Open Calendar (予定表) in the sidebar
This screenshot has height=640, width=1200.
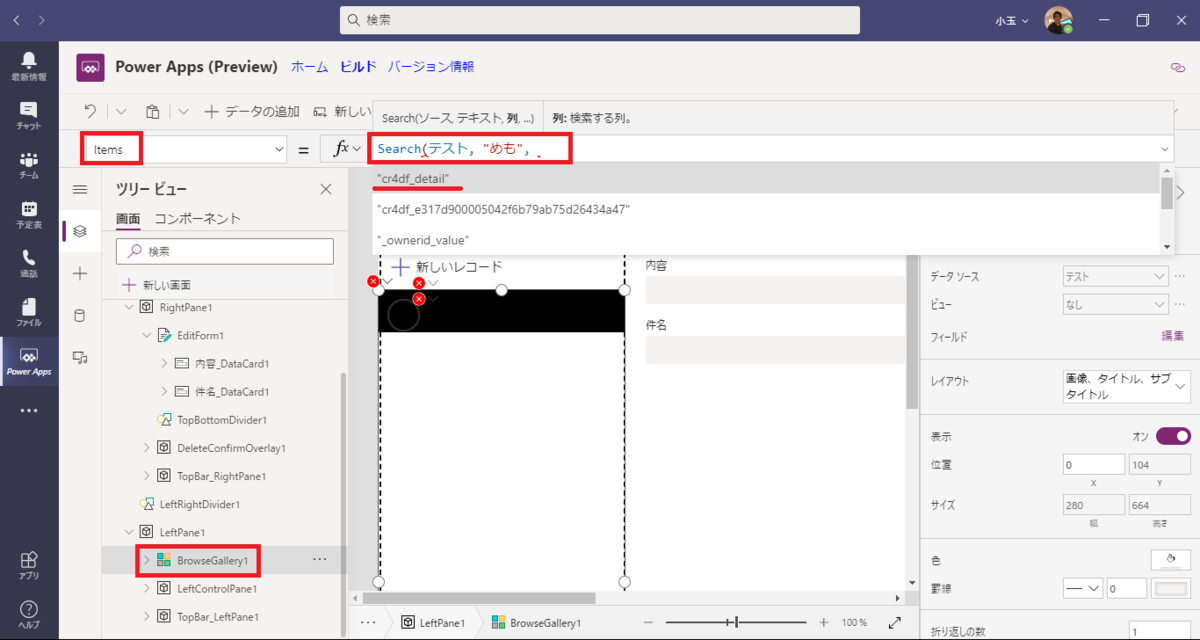[x=28, y=214]
